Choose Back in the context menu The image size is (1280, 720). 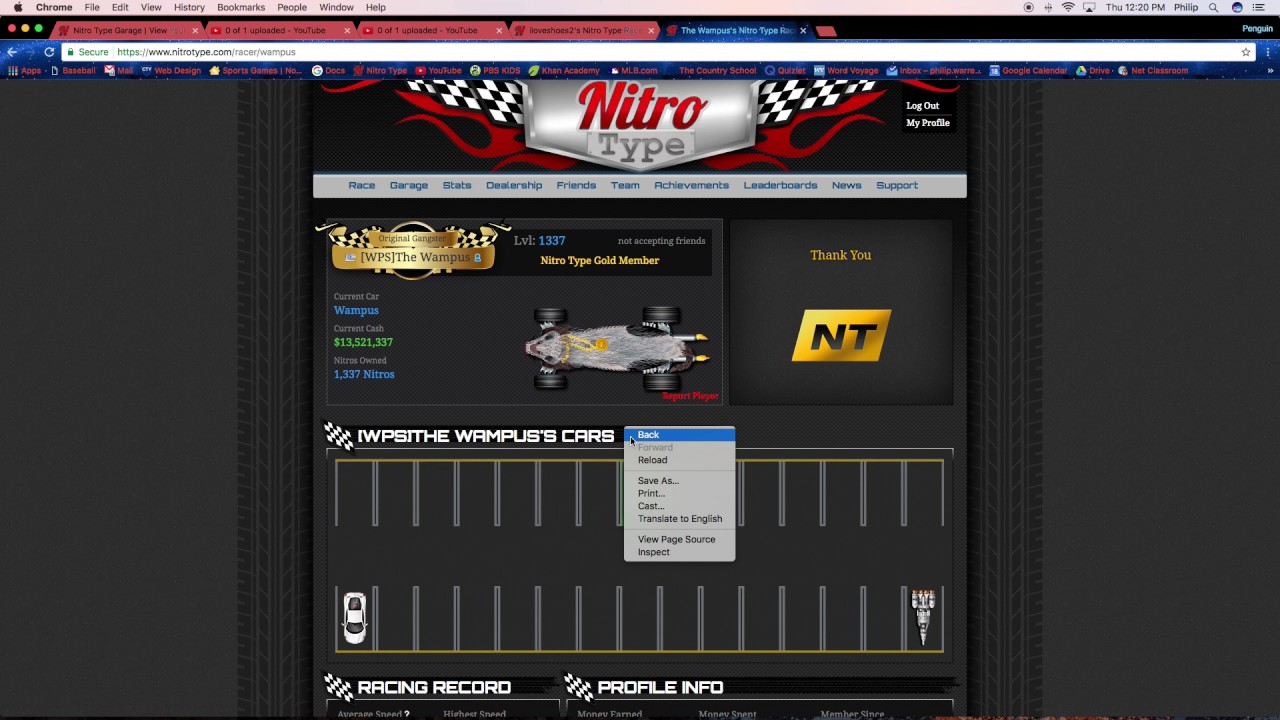click(x=680, y=435)
